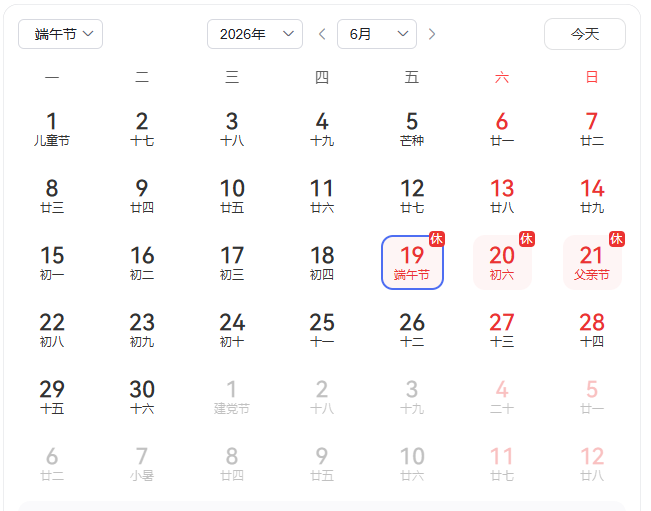
Task: Choose June 15 初一 date
Action: pyautogui.click(x=52, y=262)
